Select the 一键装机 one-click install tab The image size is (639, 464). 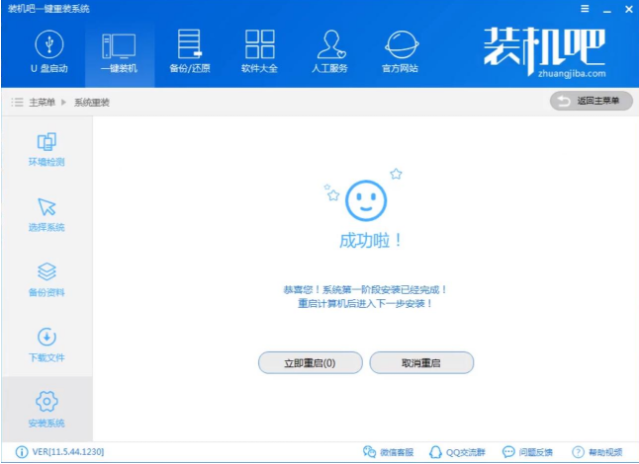tap(119, 52)
